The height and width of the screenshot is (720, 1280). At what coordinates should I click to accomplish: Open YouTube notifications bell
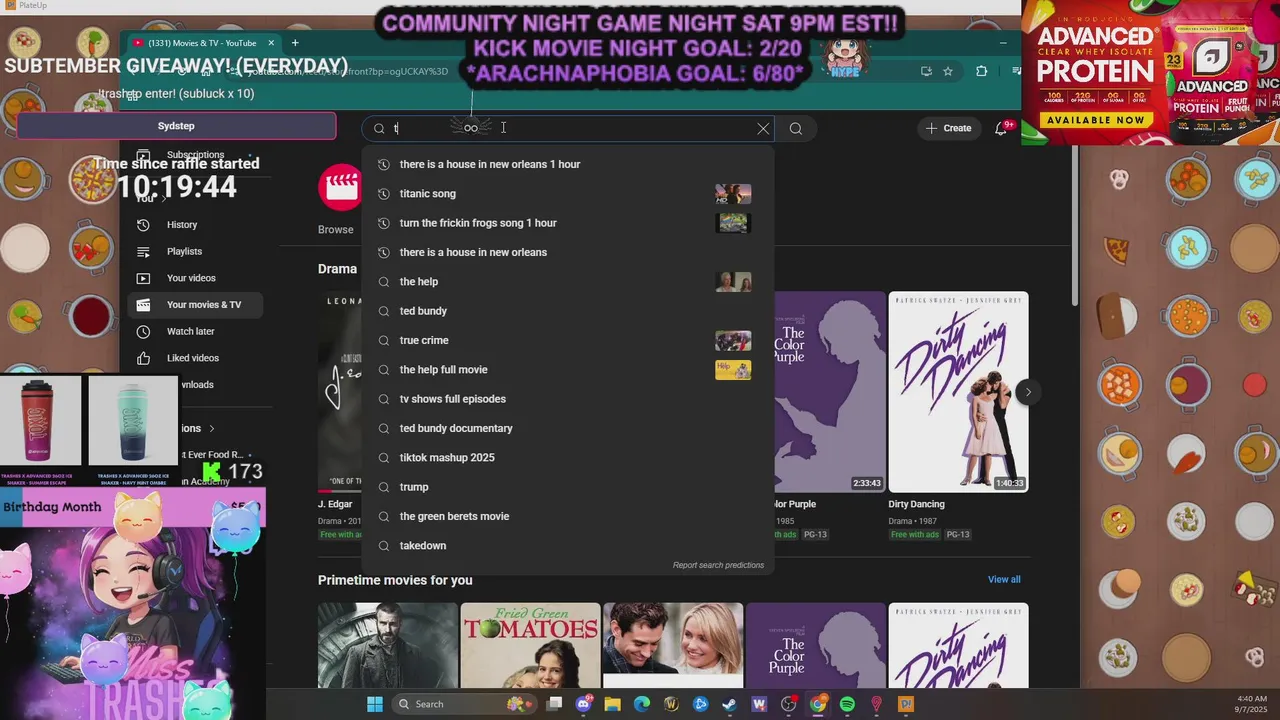1001,128
